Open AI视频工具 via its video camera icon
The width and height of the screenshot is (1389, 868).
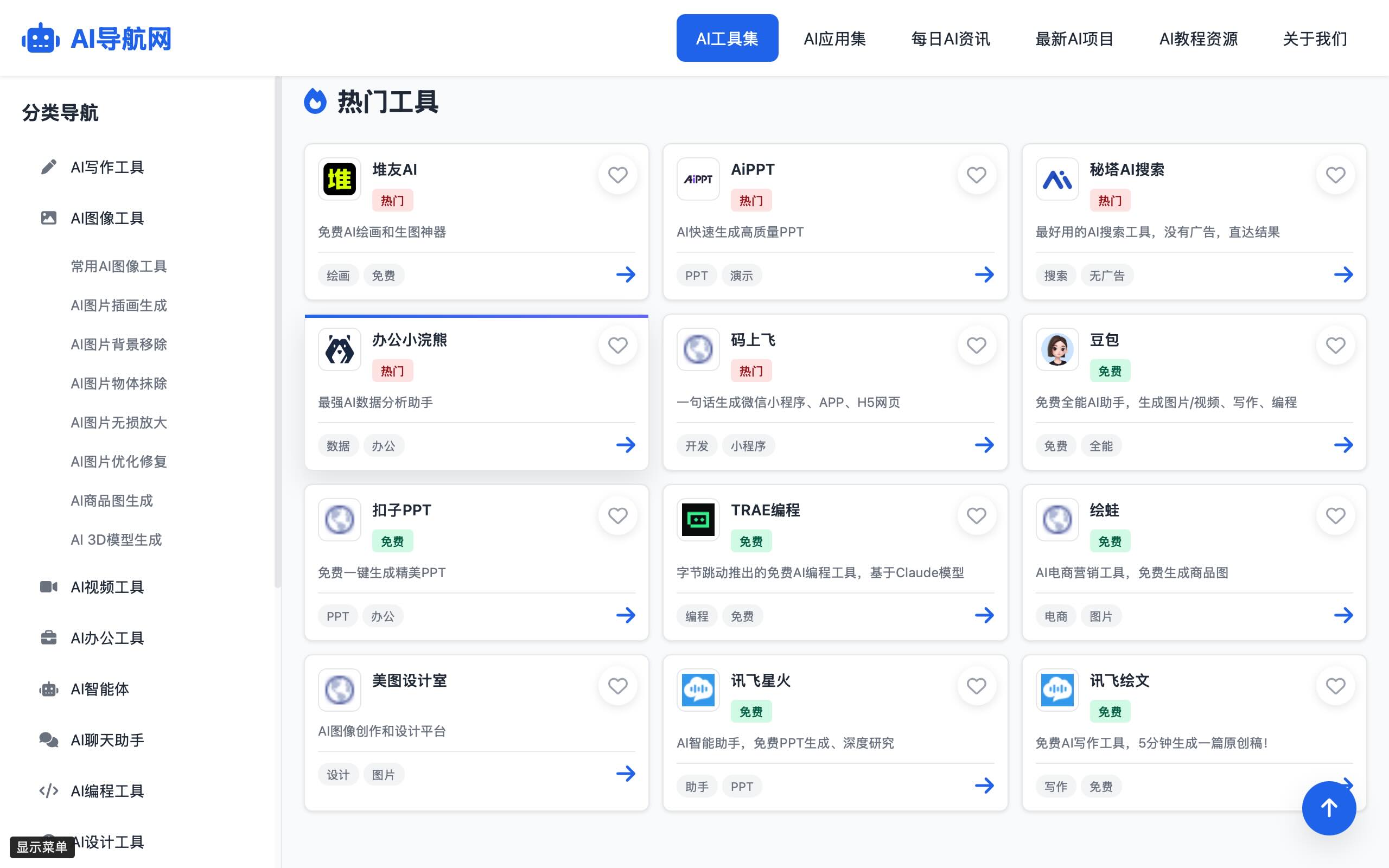coord(49,586)
